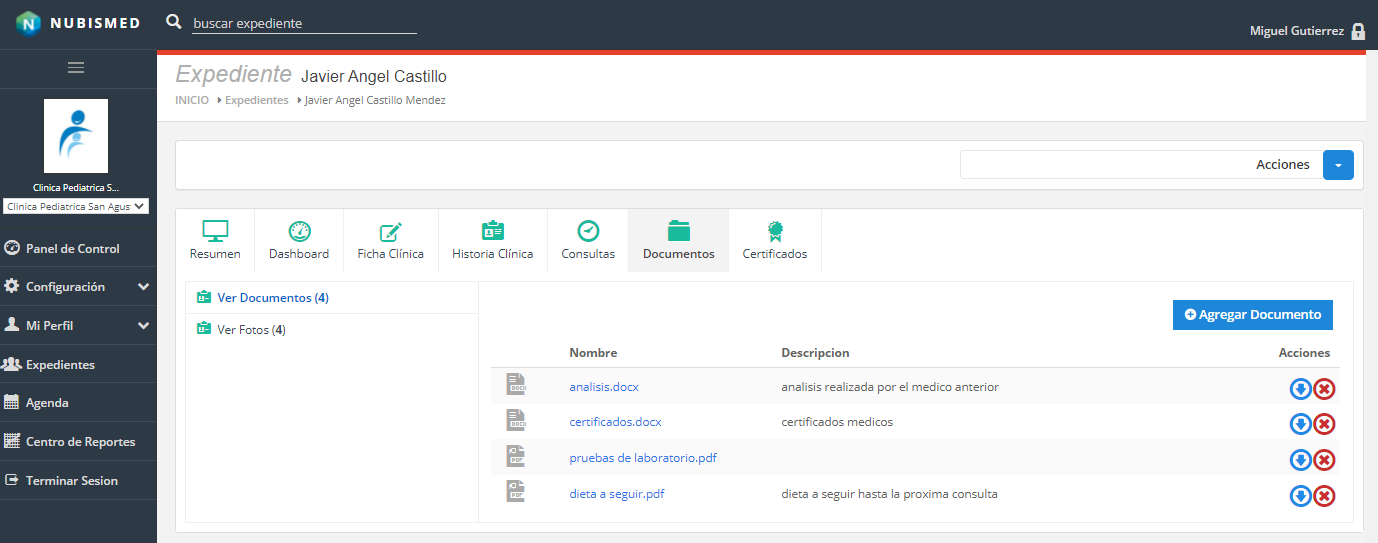Screen dimensions: 1378x543
Task: Click the Agenda calendar icon in sidebar
Action: (12, 402)
